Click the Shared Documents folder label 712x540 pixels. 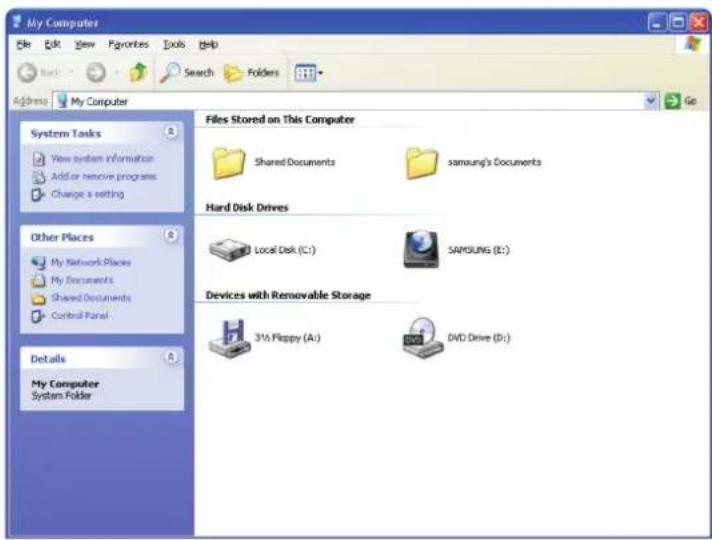(295, 162)
